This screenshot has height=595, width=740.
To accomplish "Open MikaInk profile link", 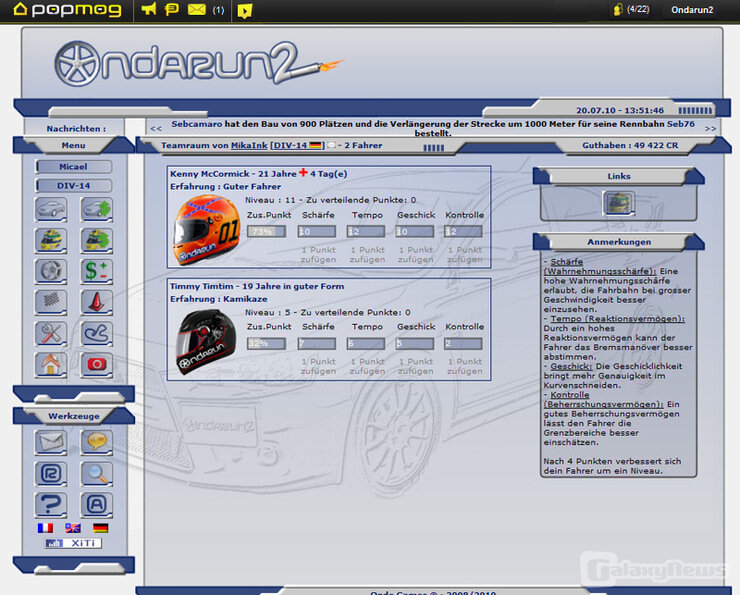I will click(249, 145).
